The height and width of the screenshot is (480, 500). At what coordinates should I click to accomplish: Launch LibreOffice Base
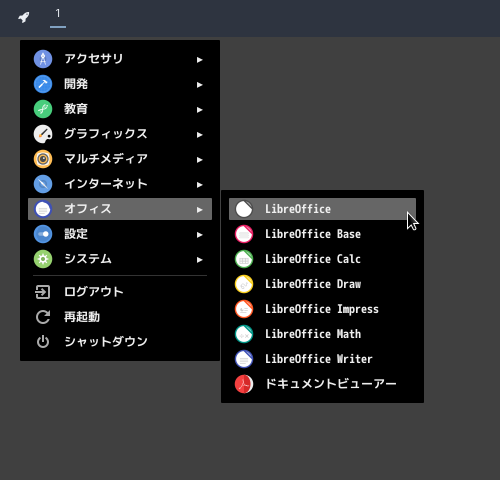[x=322, y=234]
